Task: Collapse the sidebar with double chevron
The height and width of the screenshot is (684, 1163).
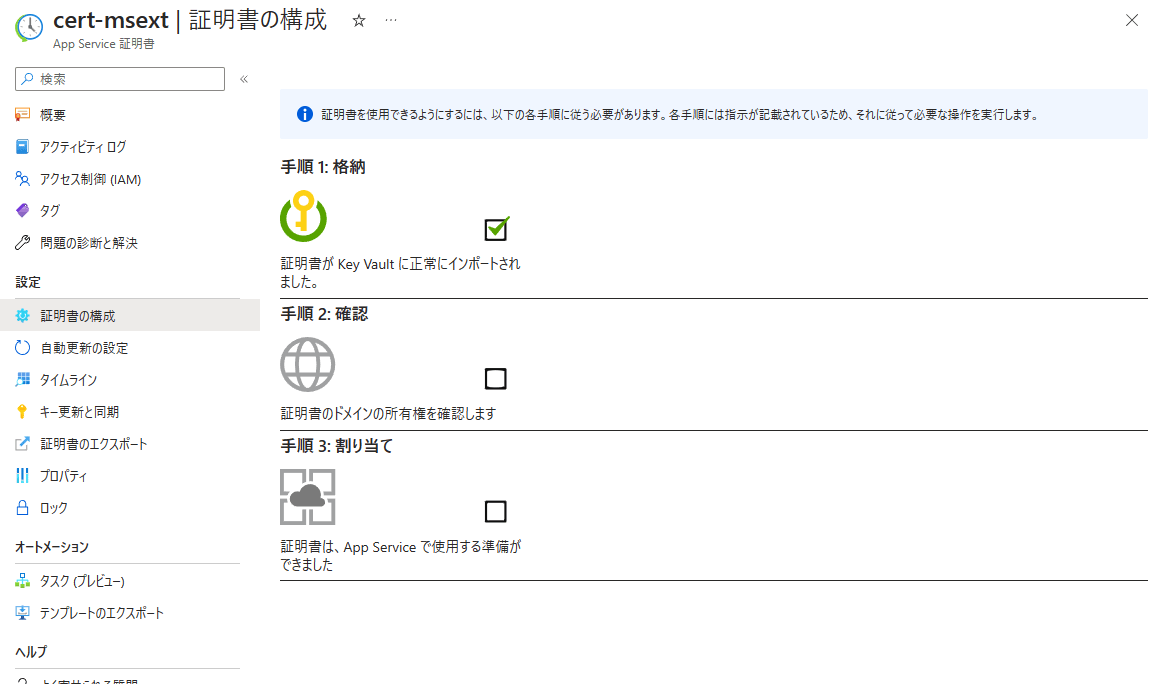Action: click(x=244, y=79)
